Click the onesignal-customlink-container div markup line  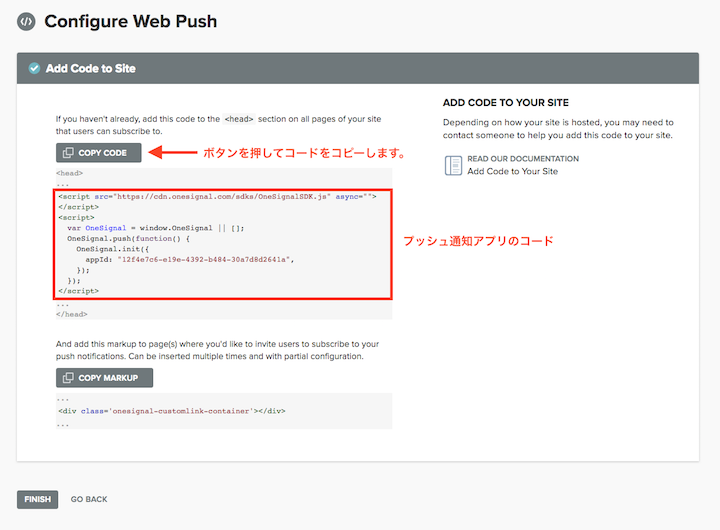pos(172,411)
